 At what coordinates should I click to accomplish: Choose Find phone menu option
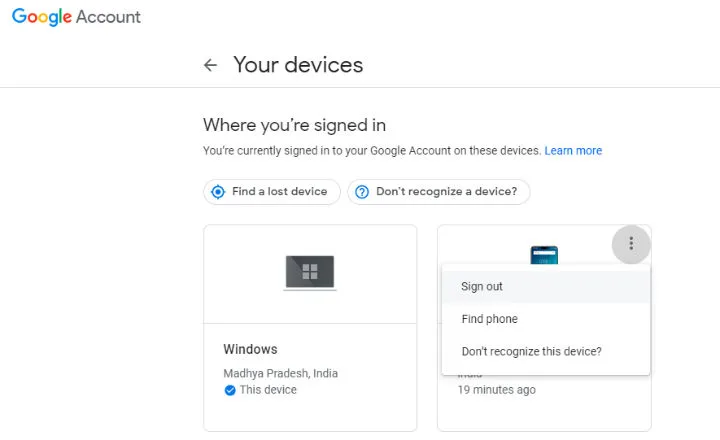pyautogui.click(x=546, y=319)
